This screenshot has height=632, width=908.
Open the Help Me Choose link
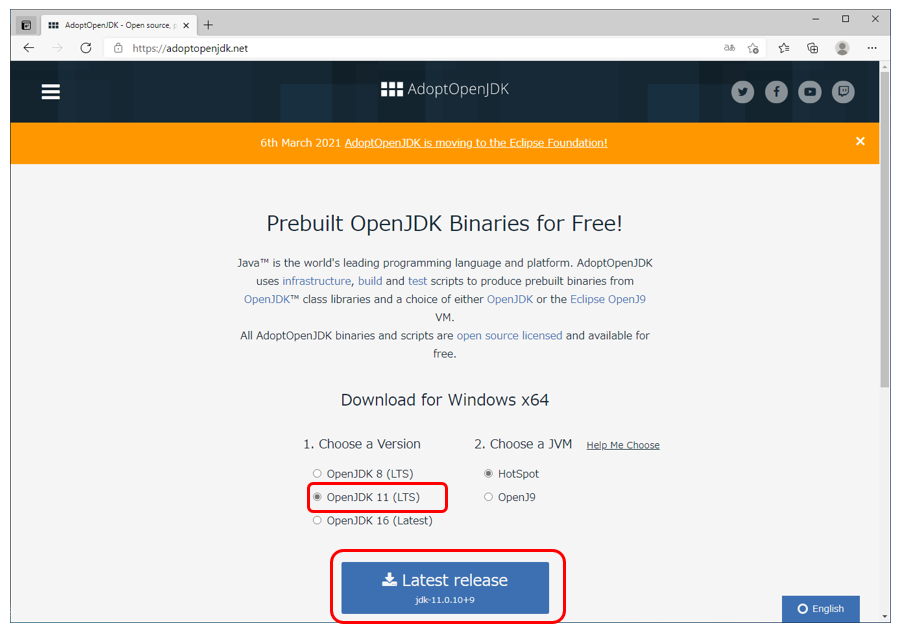(x=623, y=445)
